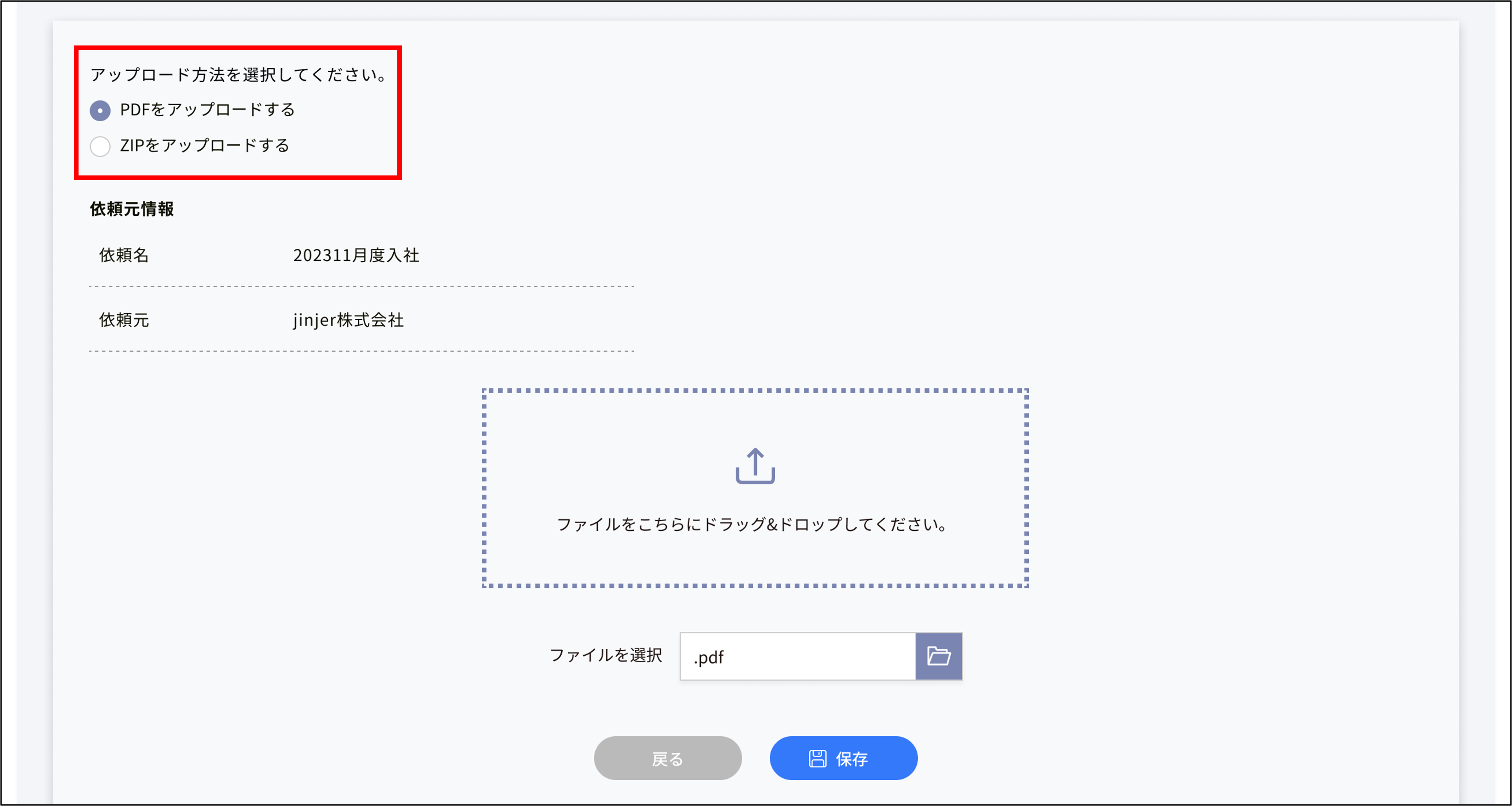Click the 202311月度入社 request name value
1512x806 pixels.
coord(355,255)
